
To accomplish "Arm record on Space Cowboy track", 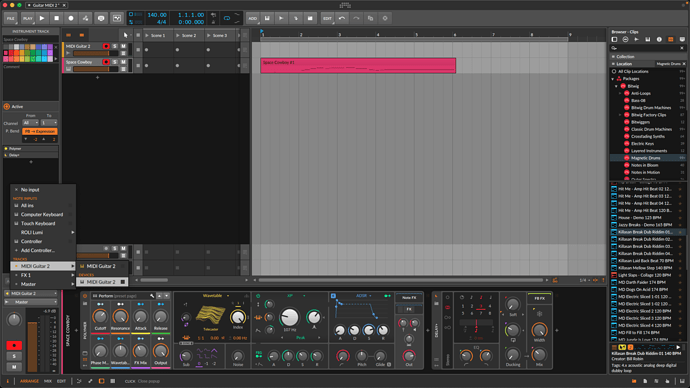I will [x=106, y=62].
